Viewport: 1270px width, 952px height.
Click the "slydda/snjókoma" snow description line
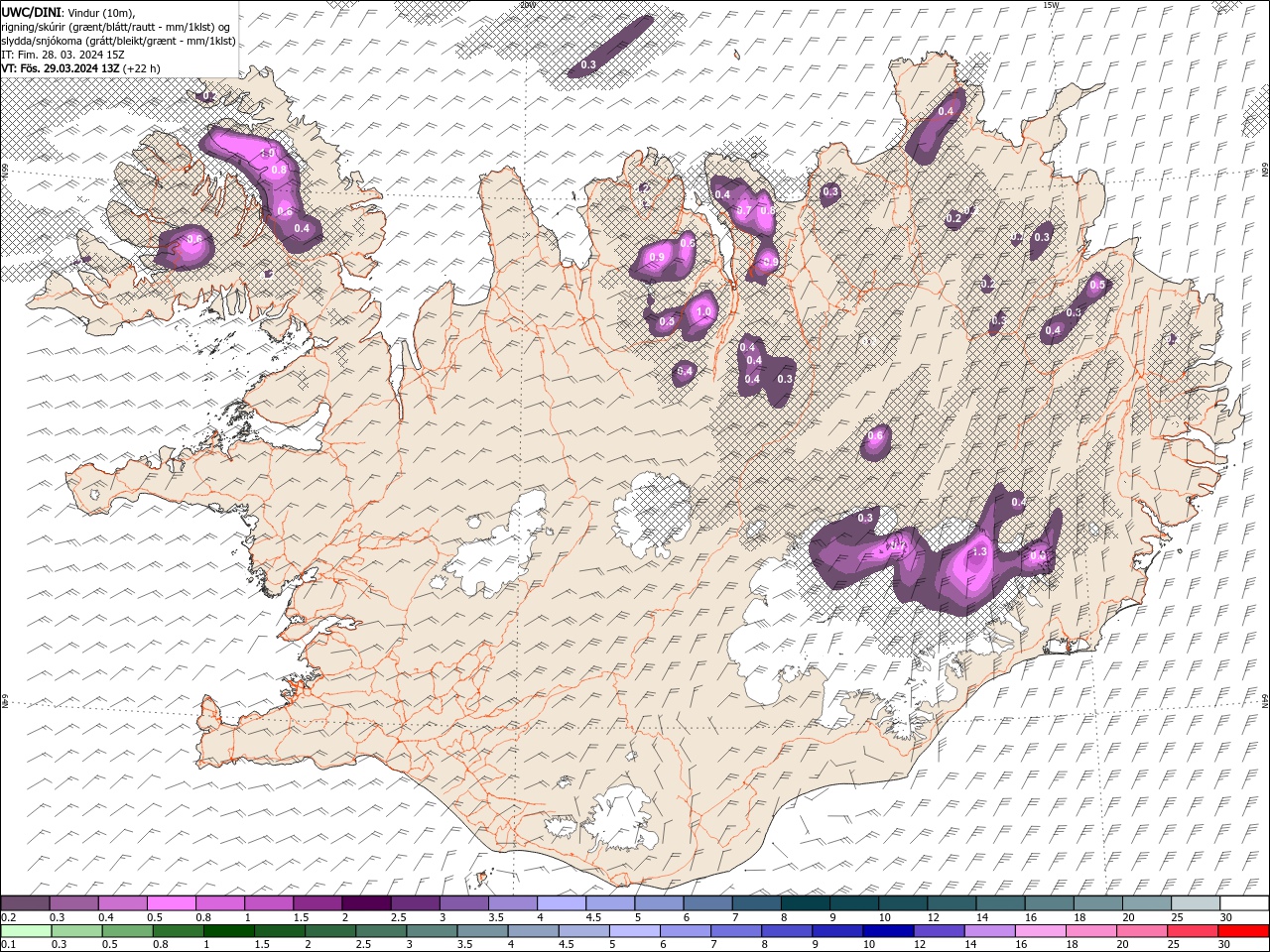[x=119, y=41]
